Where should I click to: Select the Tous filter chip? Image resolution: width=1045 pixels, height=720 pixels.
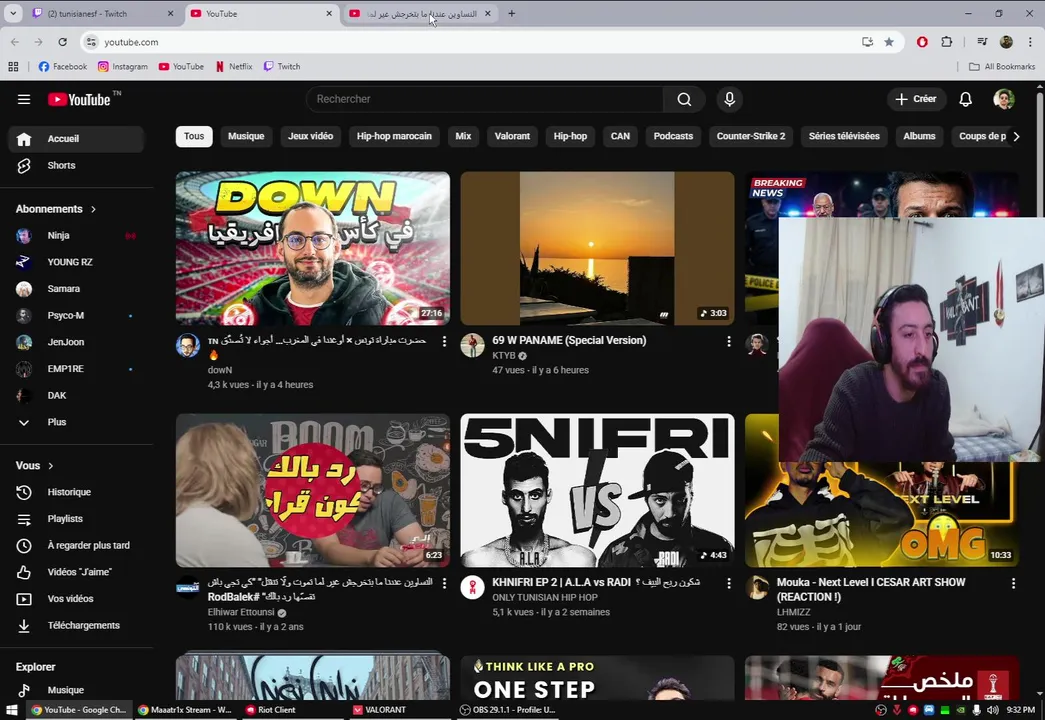point(194,136)
